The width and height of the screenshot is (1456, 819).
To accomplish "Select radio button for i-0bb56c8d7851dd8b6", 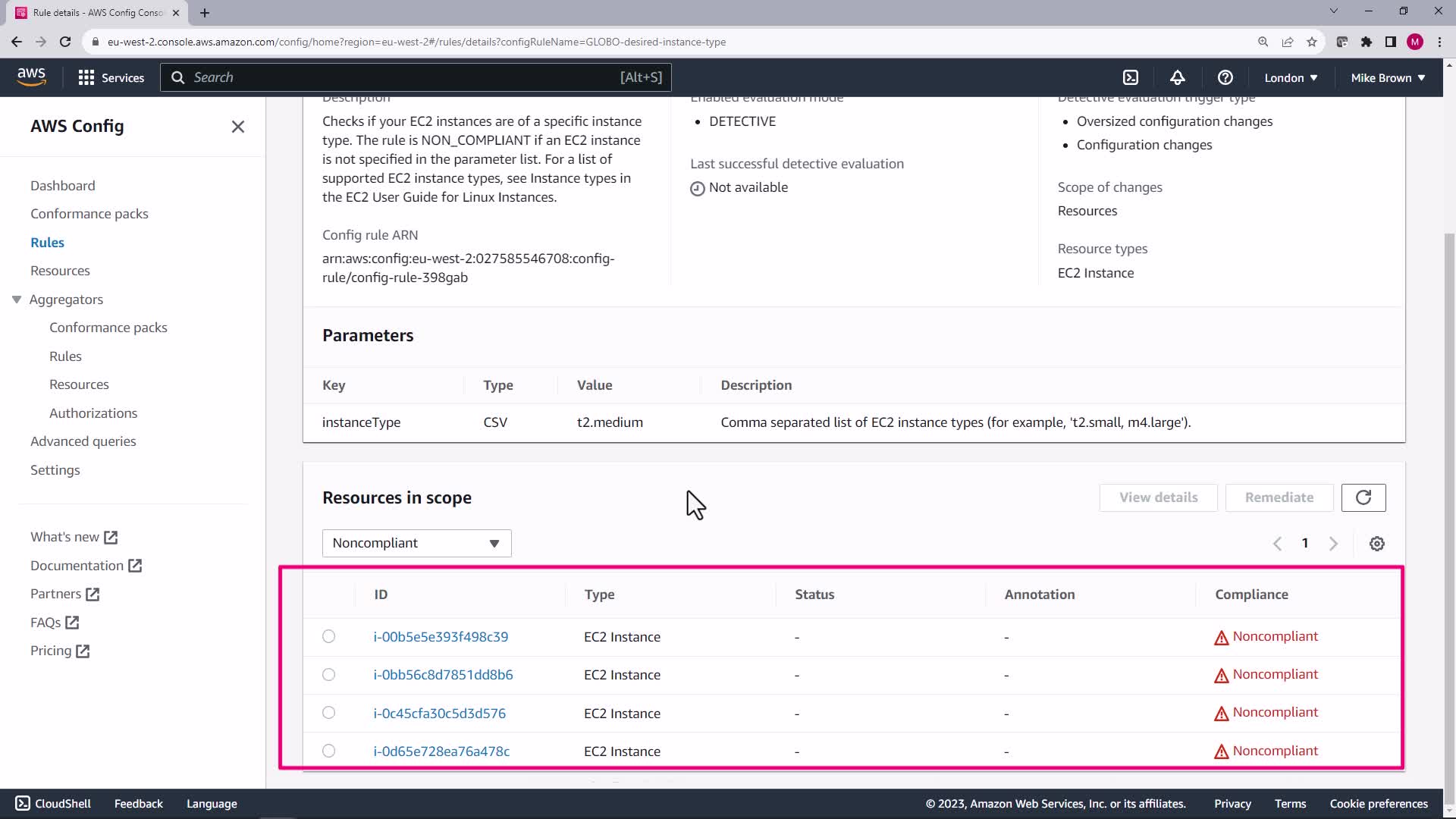I will [x=328, y=674].
